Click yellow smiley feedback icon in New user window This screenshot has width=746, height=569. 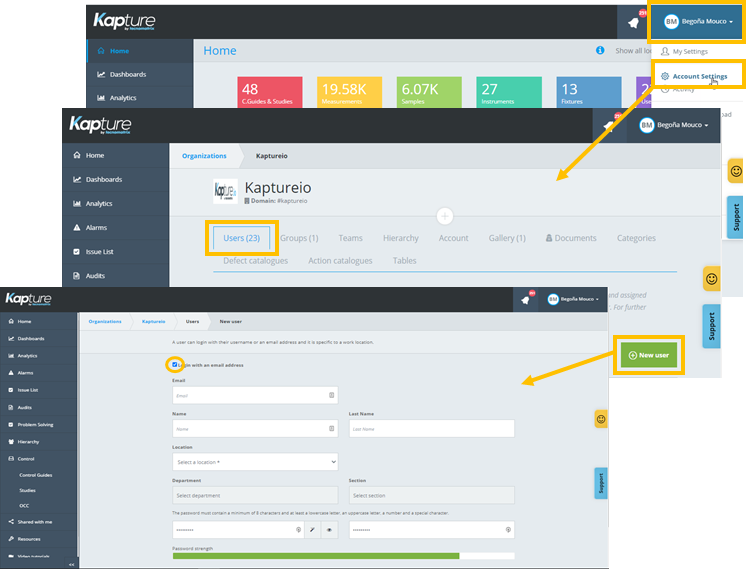pyautogui.click(x=601, y=419)
